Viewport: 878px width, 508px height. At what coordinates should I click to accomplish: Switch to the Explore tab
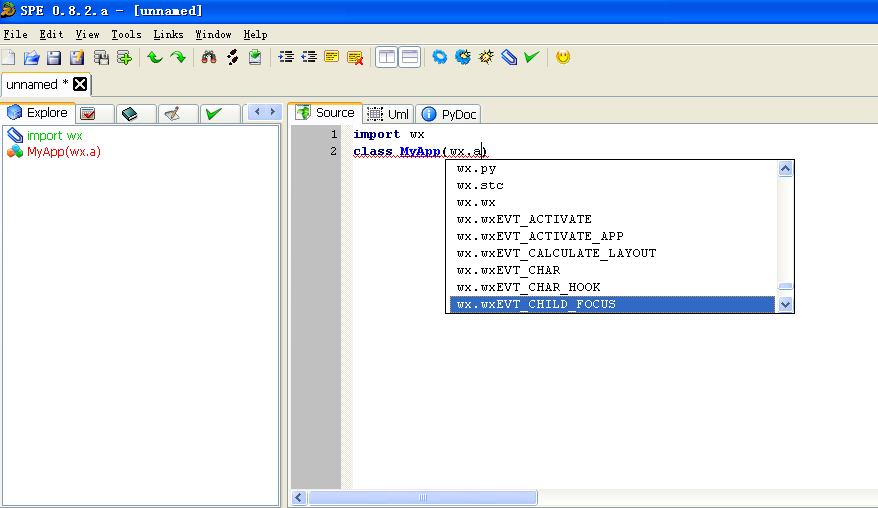[38, 113]
